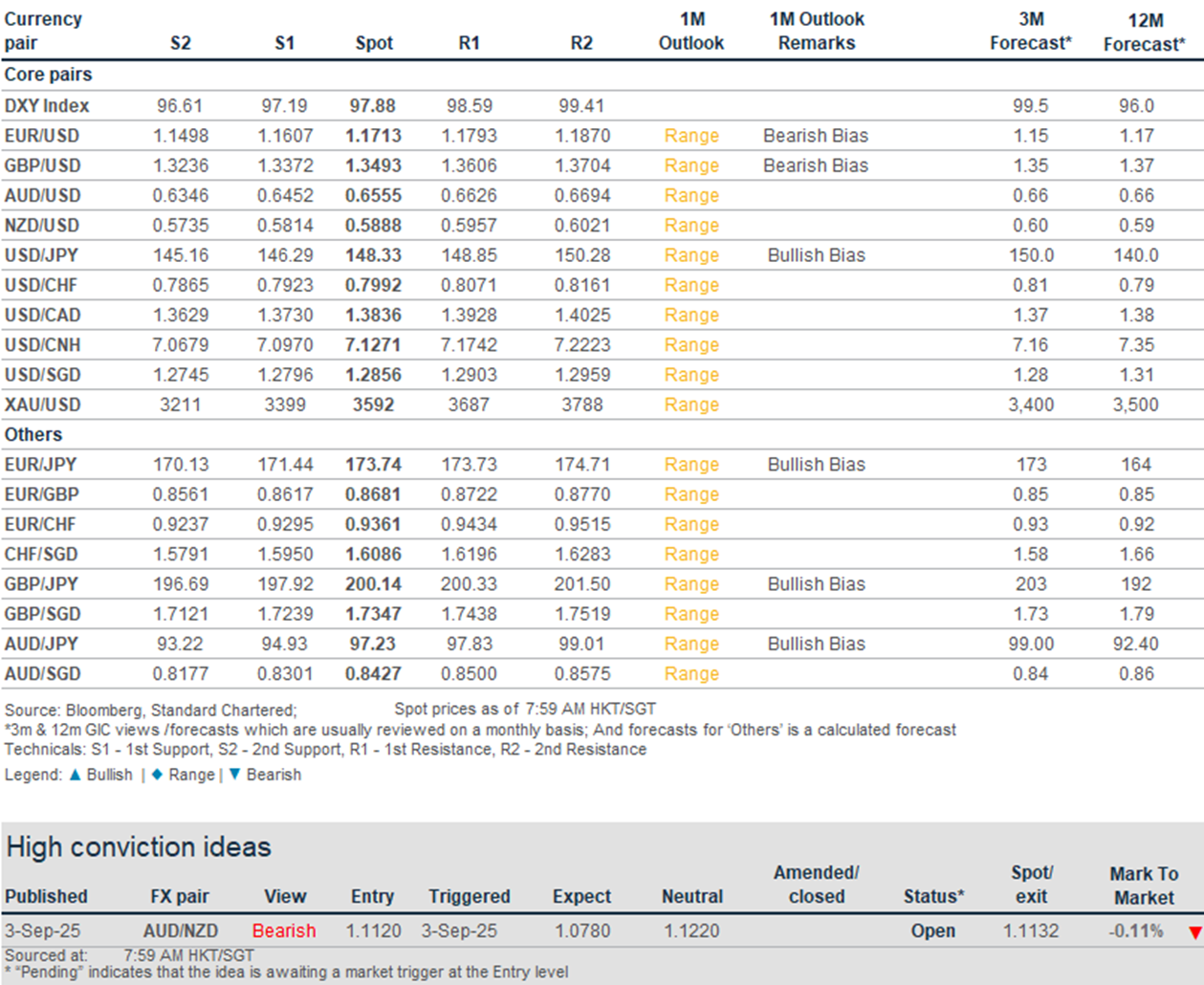Select the EUR/USD currency pair label
Viewport: 1204px width, 985px height.
42,136
